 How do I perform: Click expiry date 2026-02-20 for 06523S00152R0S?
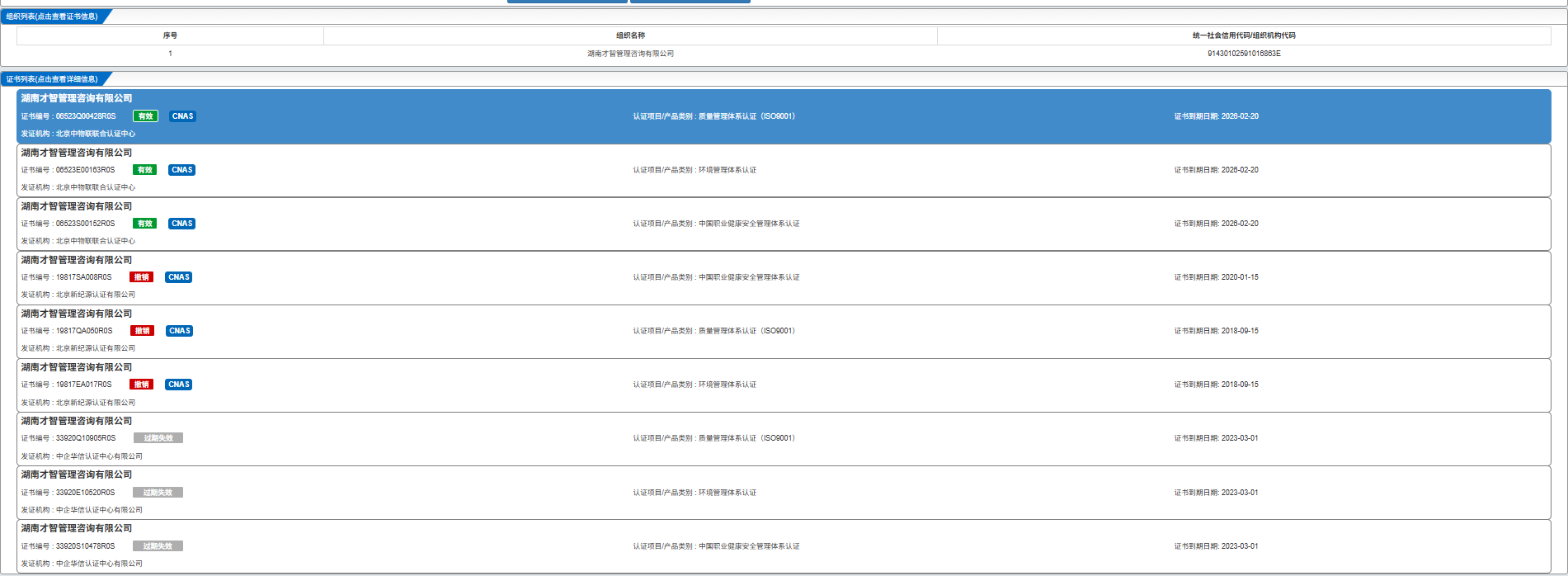coord(1240,224)
